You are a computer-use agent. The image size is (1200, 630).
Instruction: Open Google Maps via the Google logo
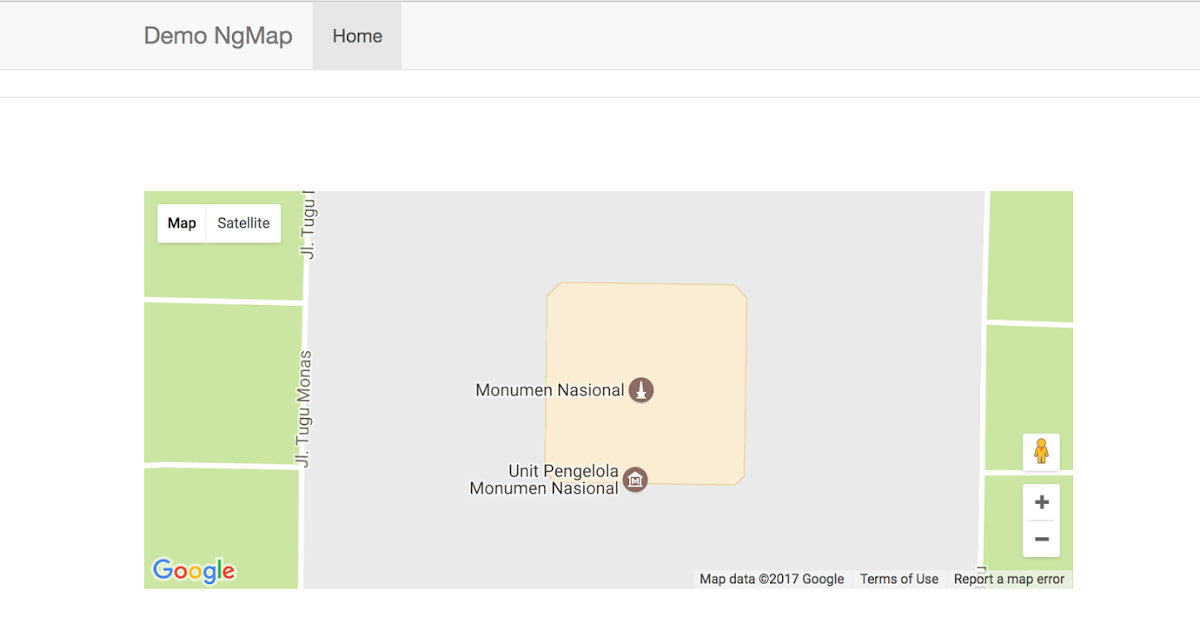193,570
